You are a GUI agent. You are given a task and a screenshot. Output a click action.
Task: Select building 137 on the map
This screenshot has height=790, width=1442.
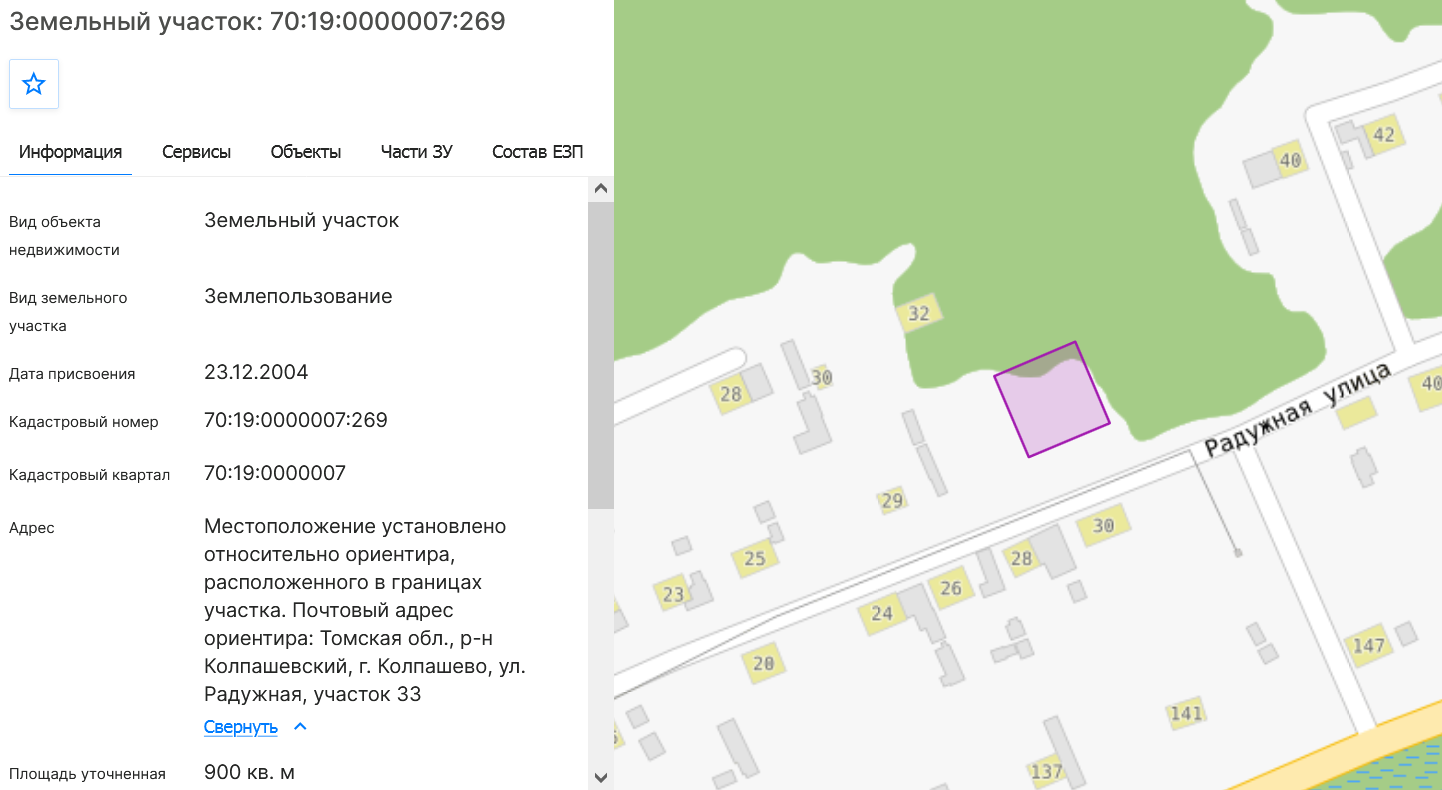point(1046,771)
